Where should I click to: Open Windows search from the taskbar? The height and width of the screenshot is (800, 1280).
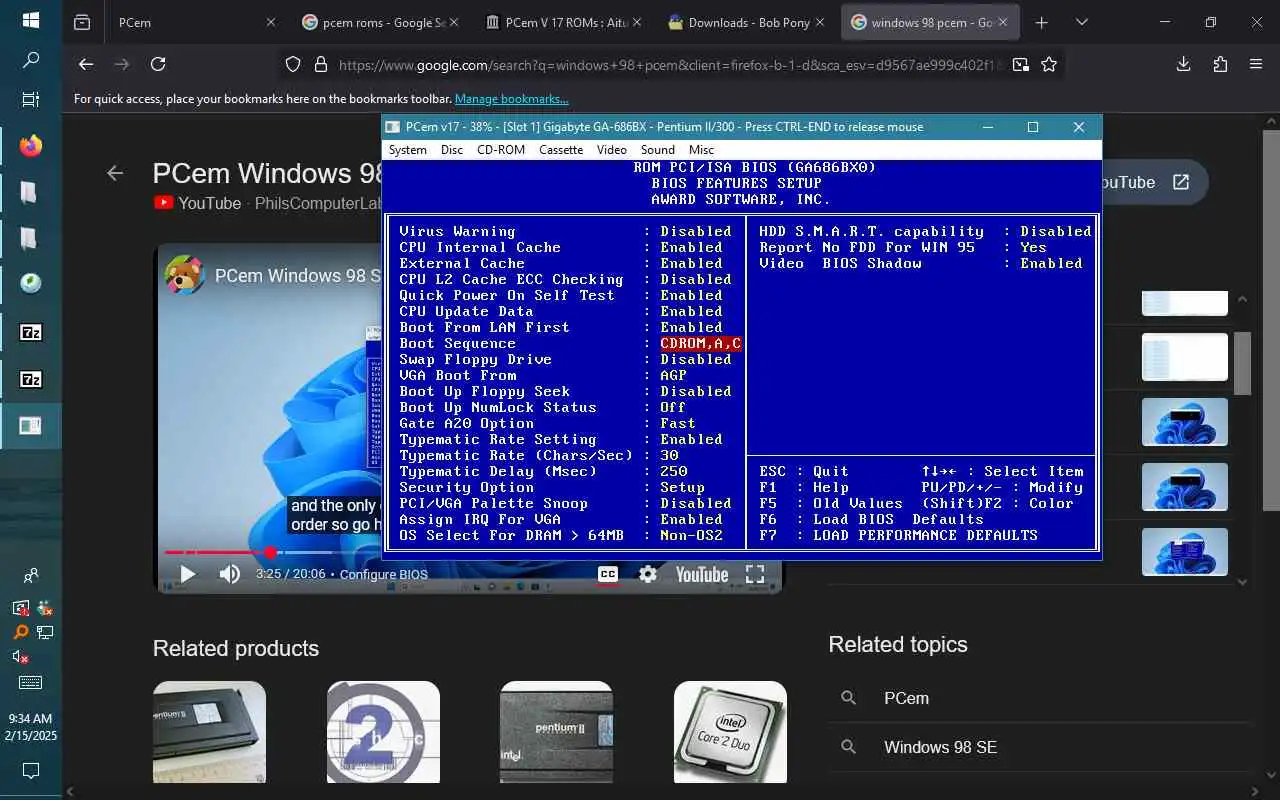click(31, 60)
